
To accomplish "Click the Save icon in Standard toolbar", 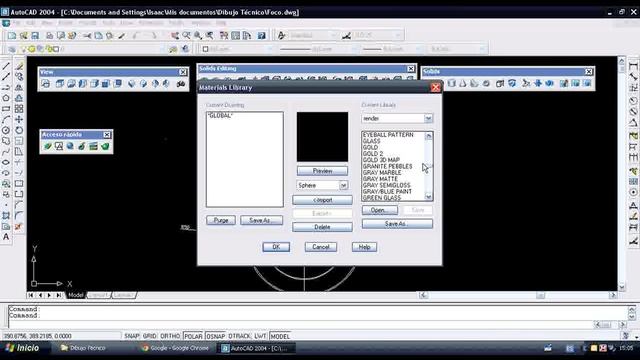I will click(x=35, y=36).
